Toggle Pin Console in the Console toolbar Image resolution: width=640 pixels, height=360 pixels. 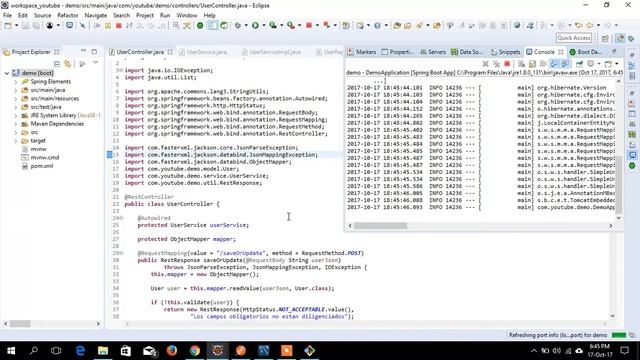coord(579,64)
